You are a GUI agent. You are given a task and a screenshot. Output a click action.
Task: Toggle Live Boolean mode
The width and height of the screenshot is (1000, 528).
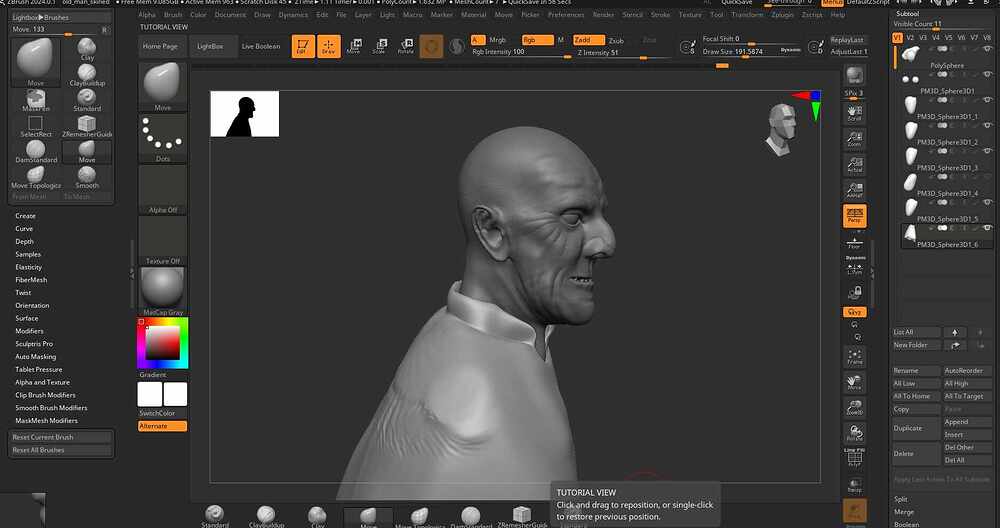tap(261, 47)
